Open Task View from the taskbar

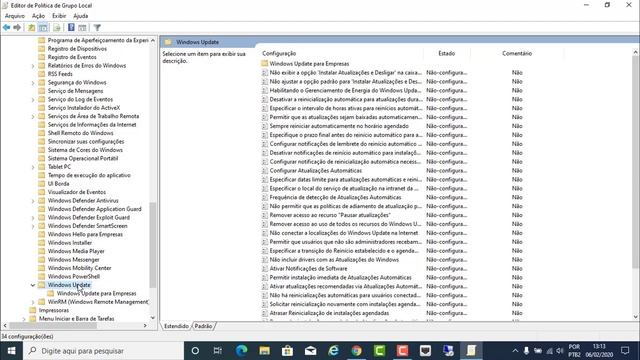tap(218, 351)
